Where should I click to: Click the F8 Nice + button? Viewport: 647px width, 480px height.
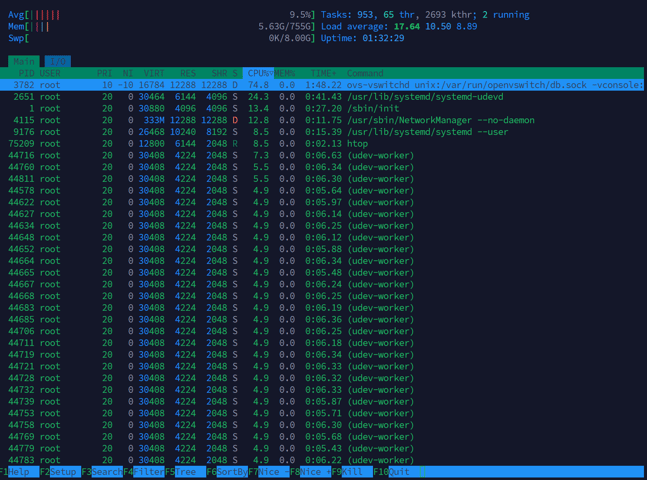310,472
